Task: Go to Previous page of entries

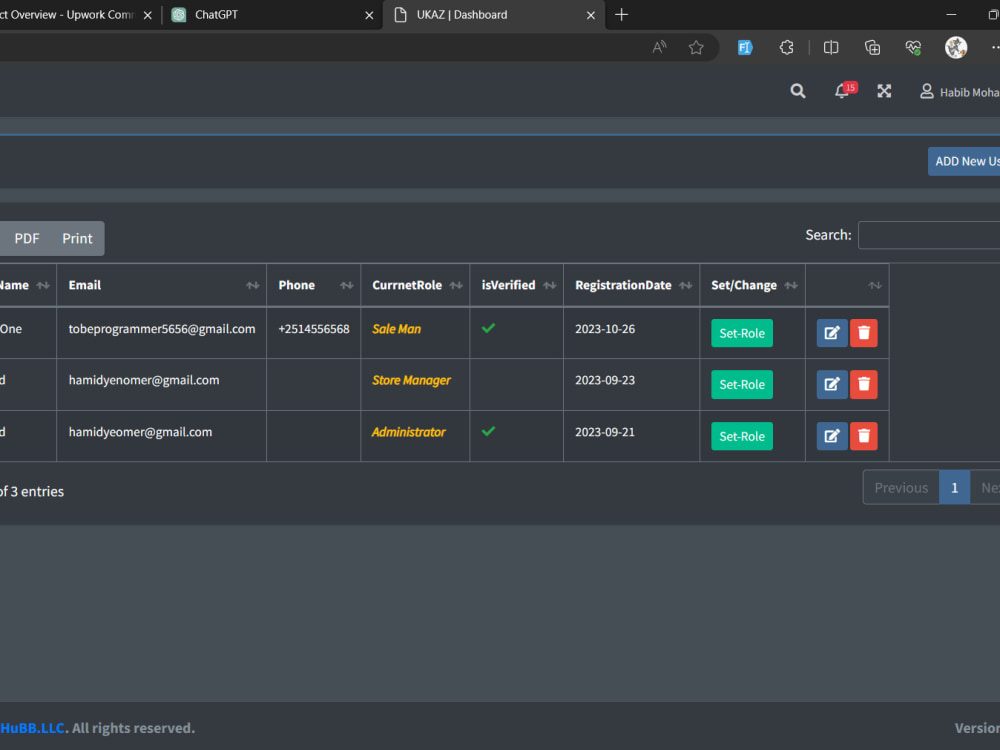Action: [901, 488]
